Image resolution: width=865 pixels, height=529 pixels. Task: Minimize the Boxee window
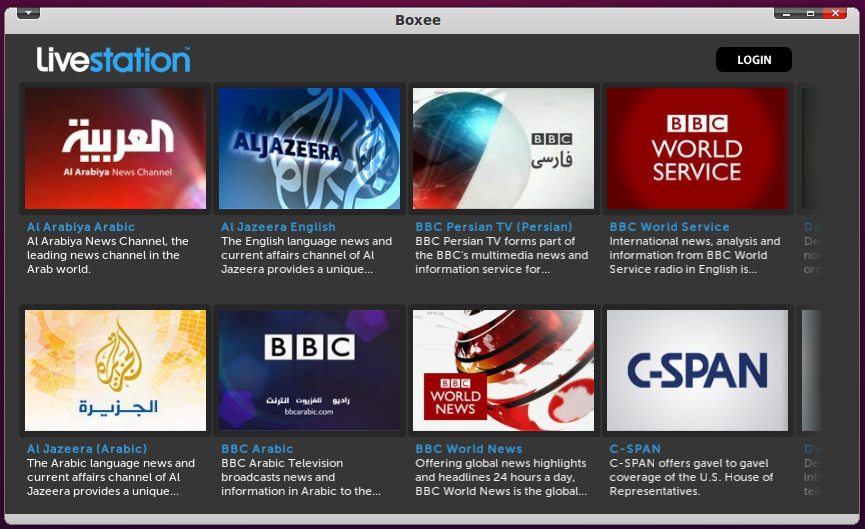(786, 13)
